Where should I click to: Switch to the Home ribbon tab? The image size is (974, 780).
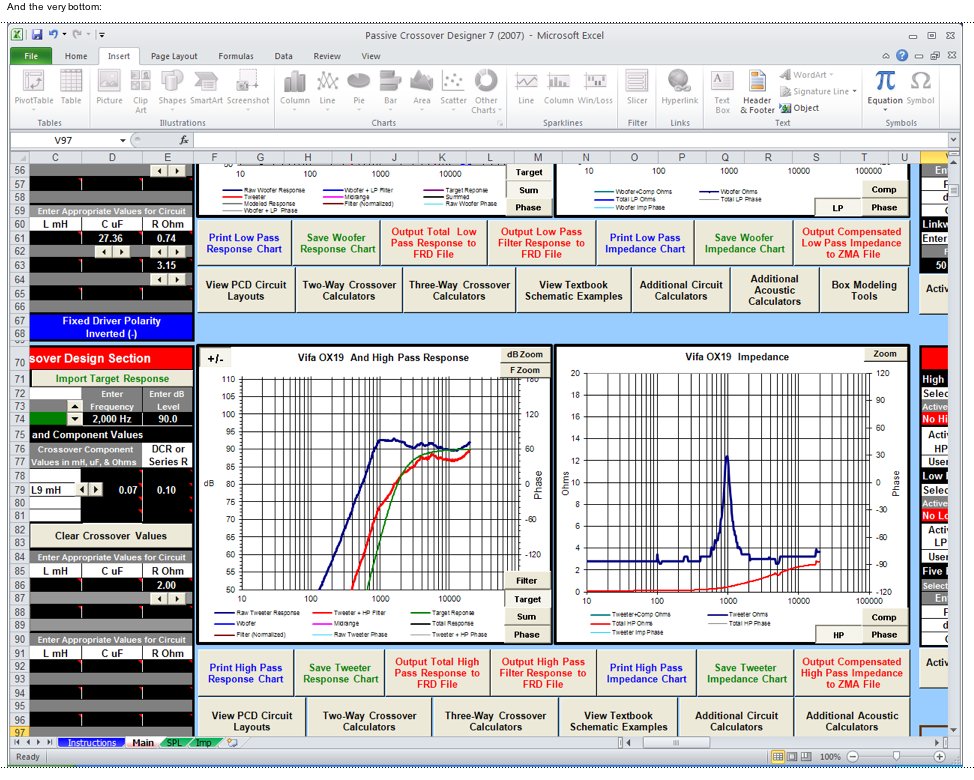tap(76, 56)
